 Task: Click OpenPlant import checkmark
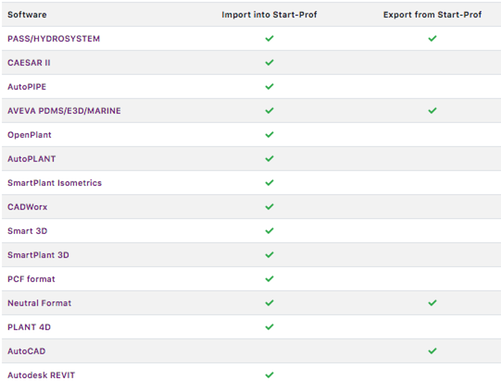click(x=269, y=134)
